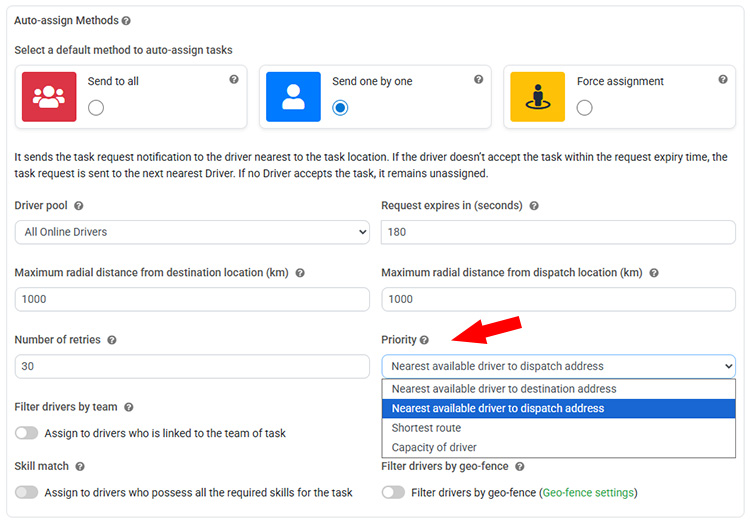Select the Force assignment radio button
750x523 pixels.
coord(584,108)
